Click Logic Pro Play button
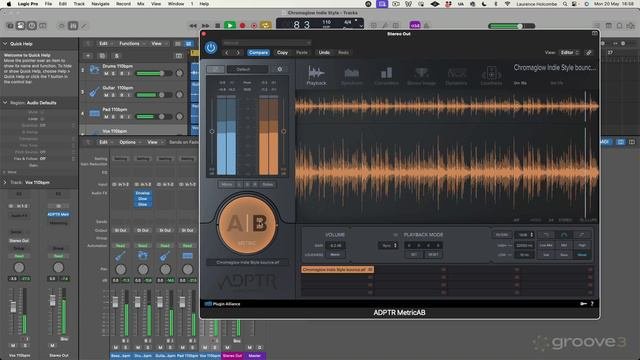 point(230,25)
